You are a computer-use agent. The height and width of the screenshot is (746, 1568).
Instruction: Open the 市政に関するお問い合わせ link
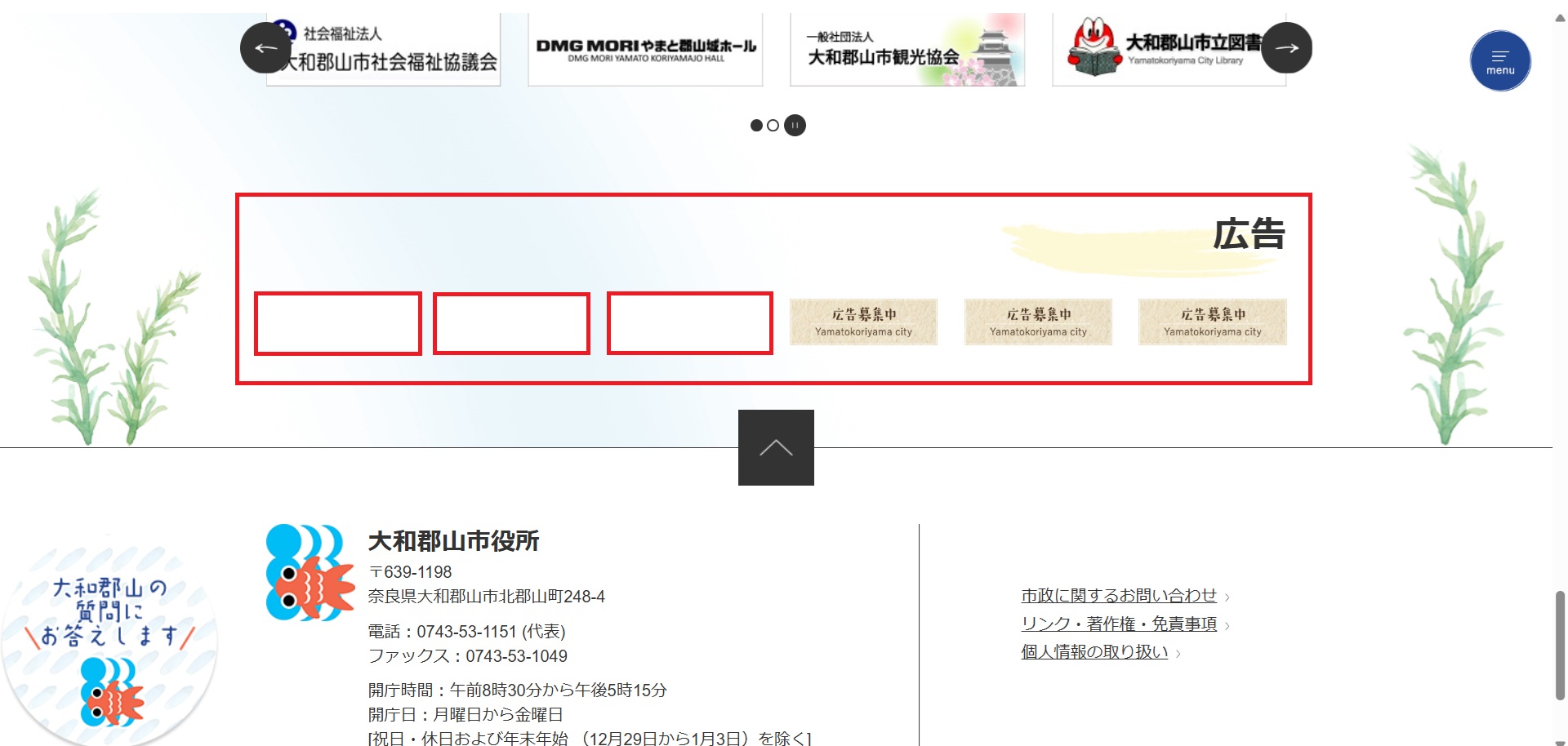[x=1118, y=596]
